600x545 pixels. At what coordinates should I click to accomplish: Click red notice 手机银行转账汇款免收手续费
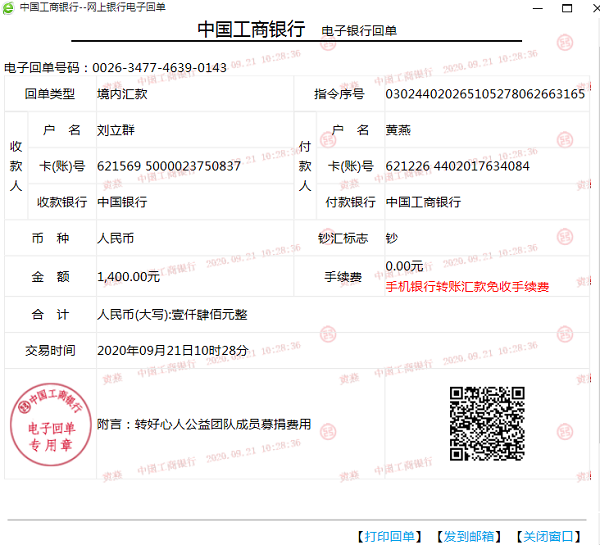(467, 287)
